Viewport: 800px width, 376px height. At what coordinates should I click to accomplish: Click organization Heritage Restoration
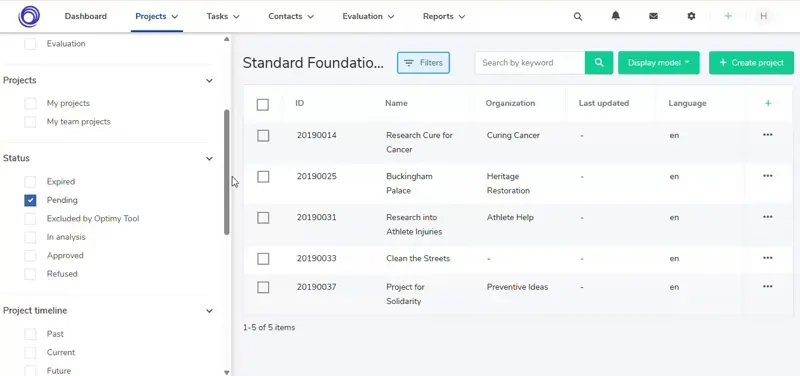click(x=508, y=183)
